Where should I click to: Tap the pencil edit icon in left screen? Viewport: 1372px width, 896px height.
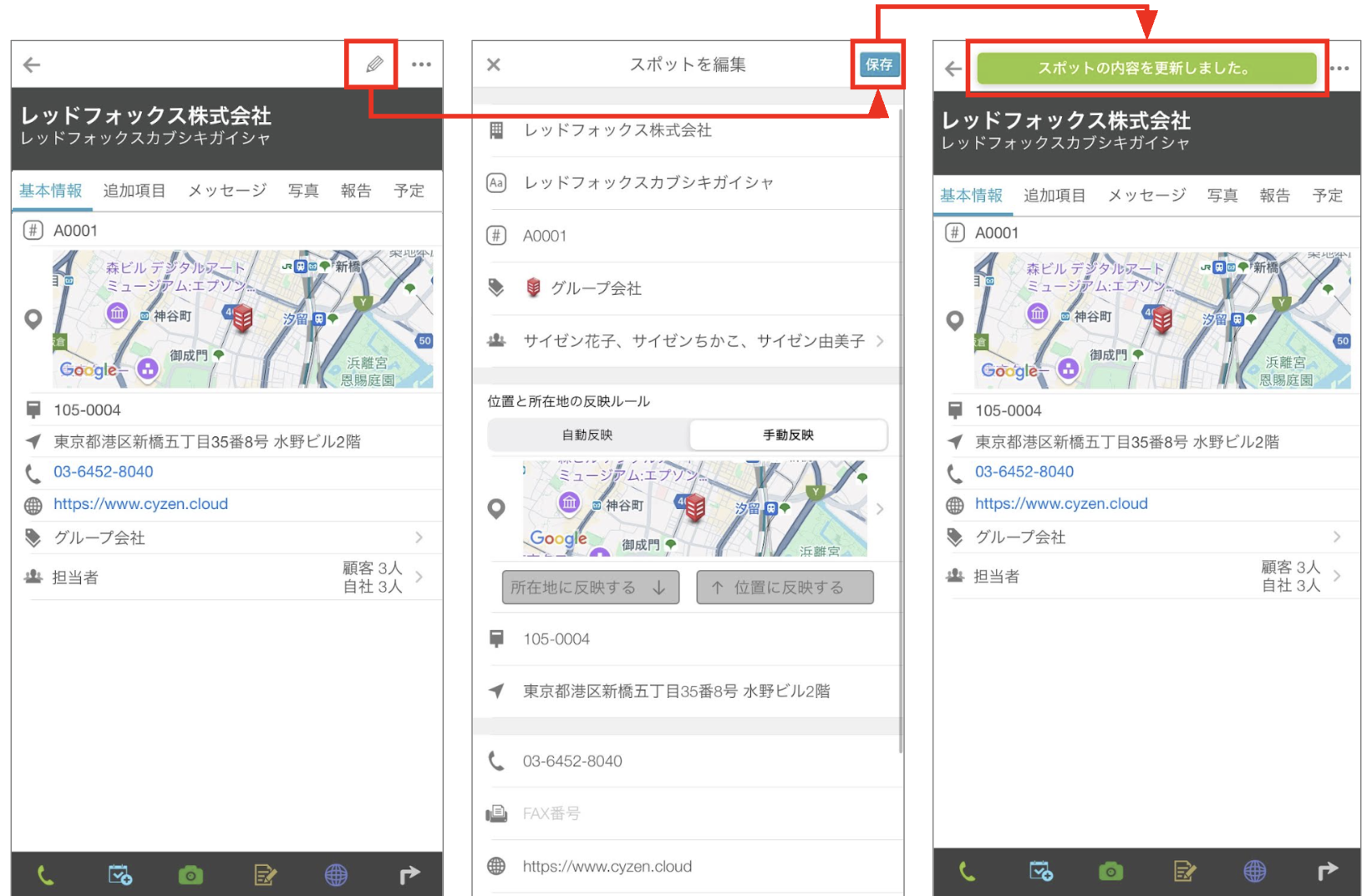(x=373, y=64)
